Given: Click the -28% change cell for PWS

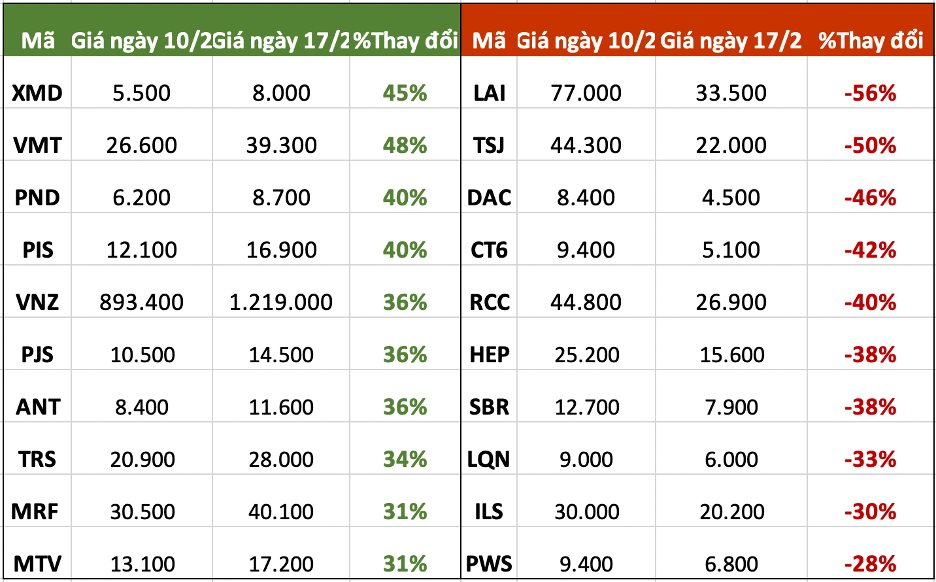Looking at the screenshot, I should [869, 564].
